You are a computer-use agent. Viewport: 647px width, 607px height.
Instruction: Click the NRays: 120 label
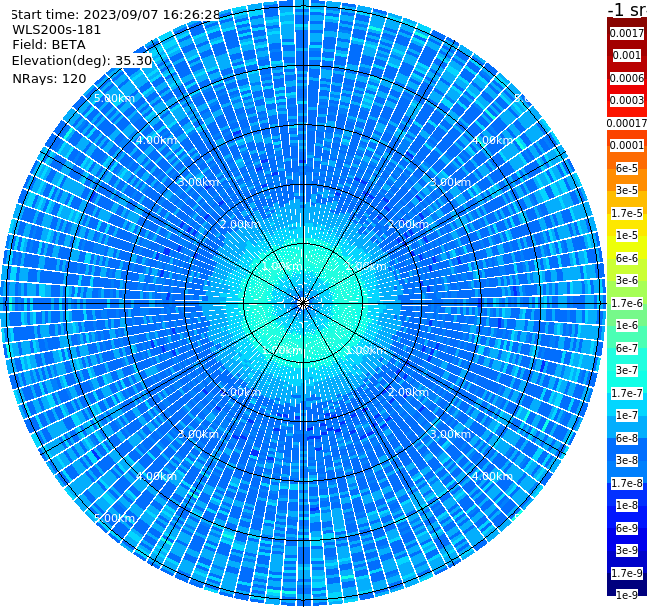[x=49, y=78]
